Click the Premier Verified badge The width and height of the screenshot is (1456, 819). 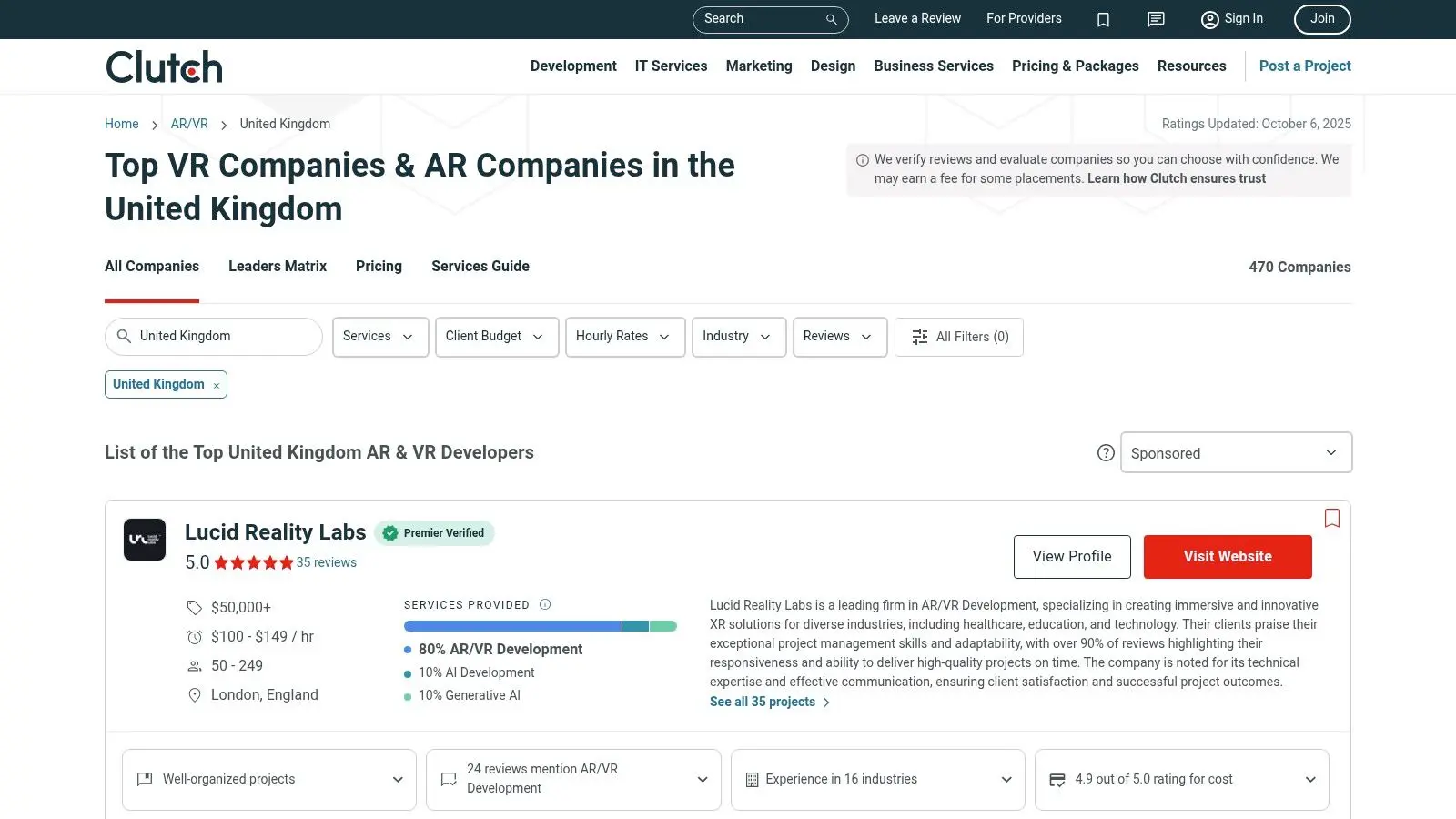click(434, 532)
